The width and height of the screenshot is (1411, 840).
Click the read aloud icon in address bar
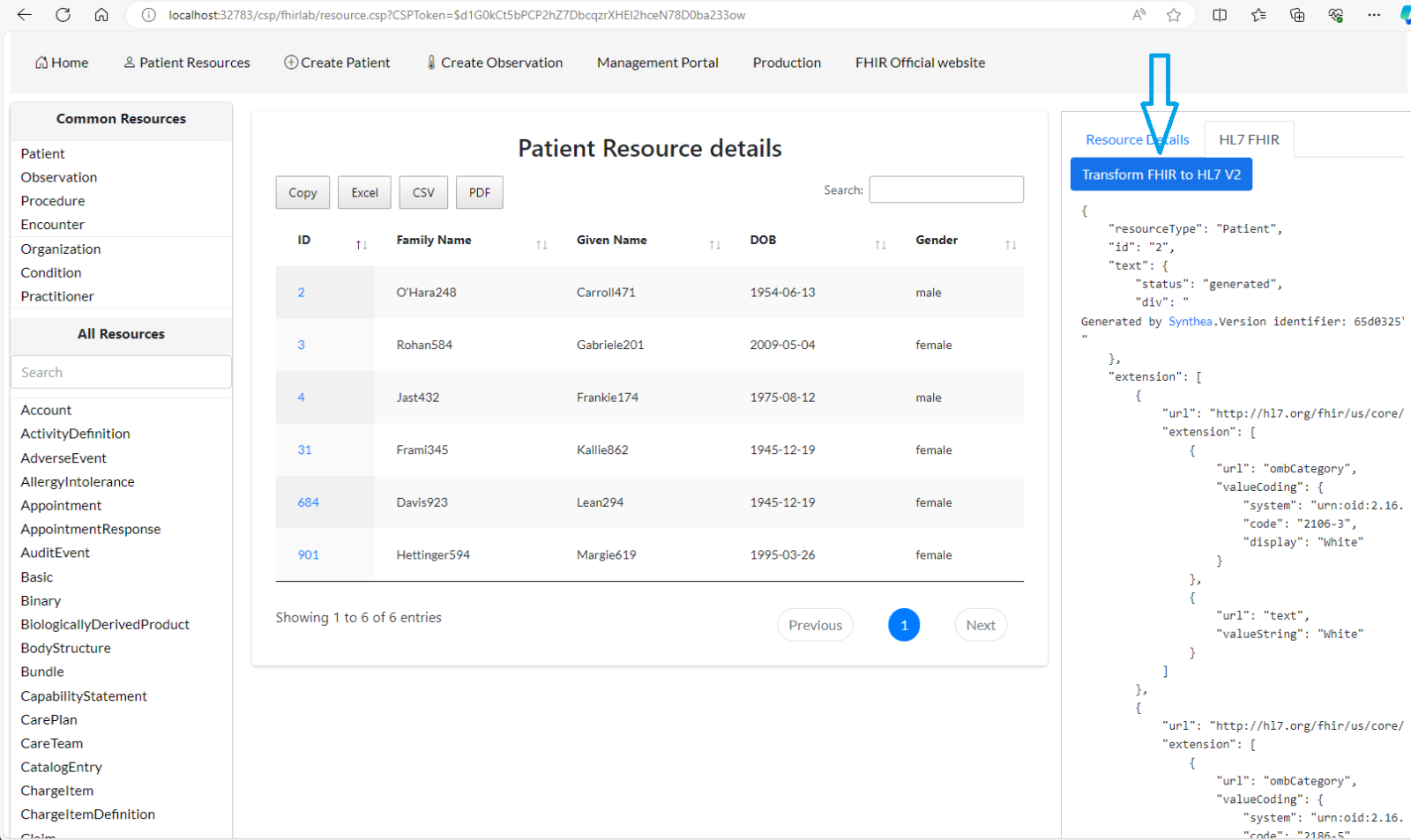[x=1139, y=15]
